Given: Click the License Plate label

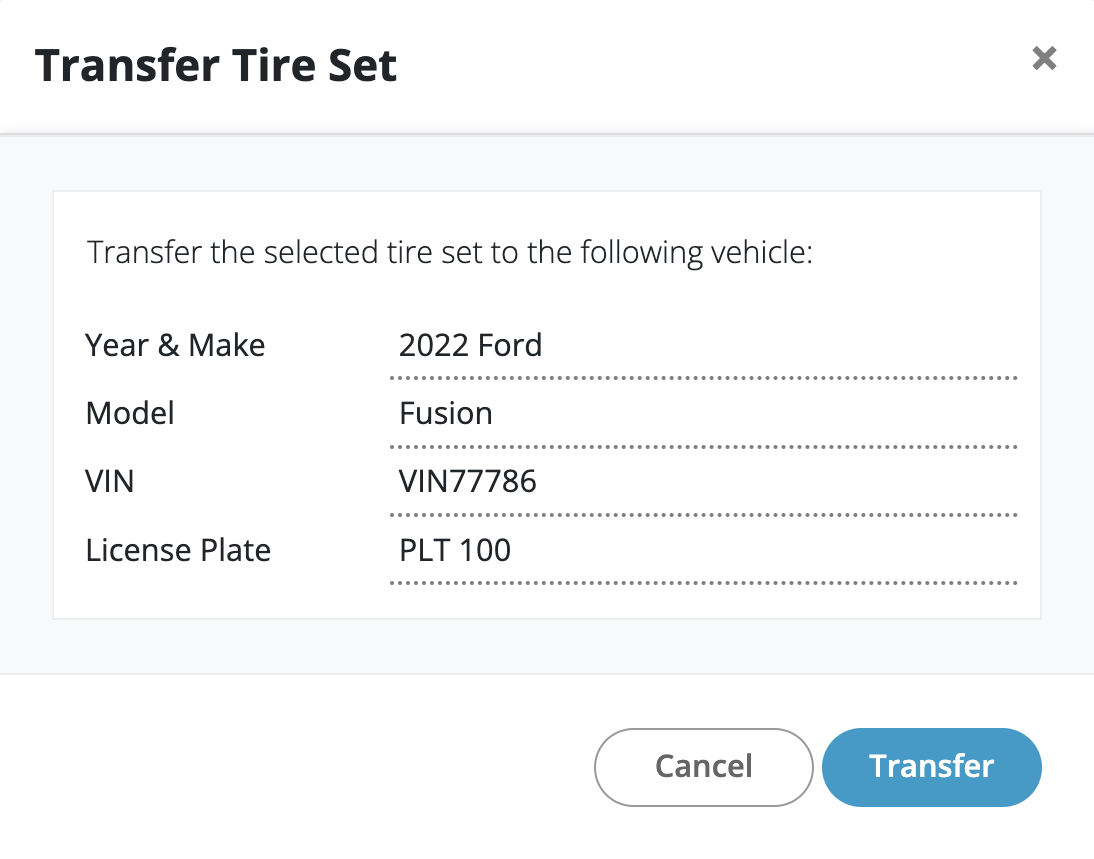Looking at the screenshot, I should pos(178,550).
